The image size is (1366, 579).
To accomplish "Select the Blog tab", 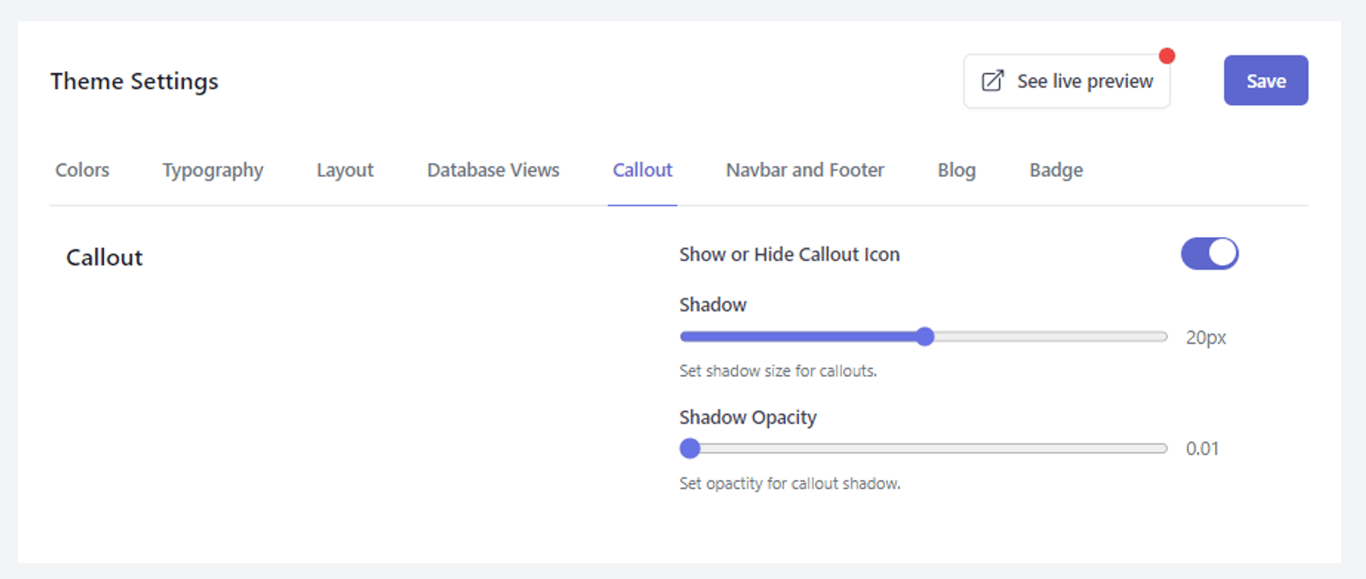I will coord(956,170).
